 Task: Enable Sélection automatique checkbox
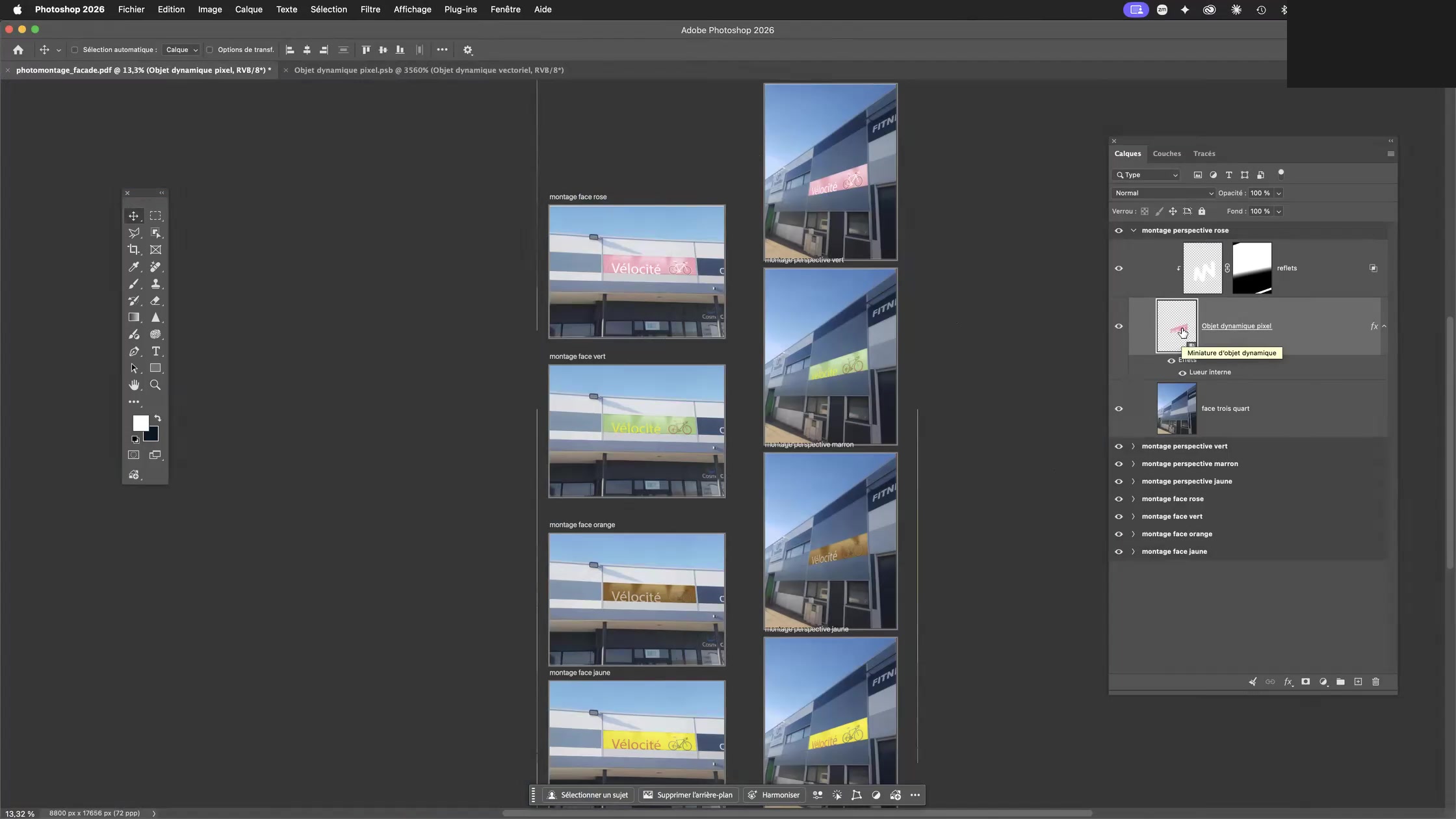(x=74, y=50)
